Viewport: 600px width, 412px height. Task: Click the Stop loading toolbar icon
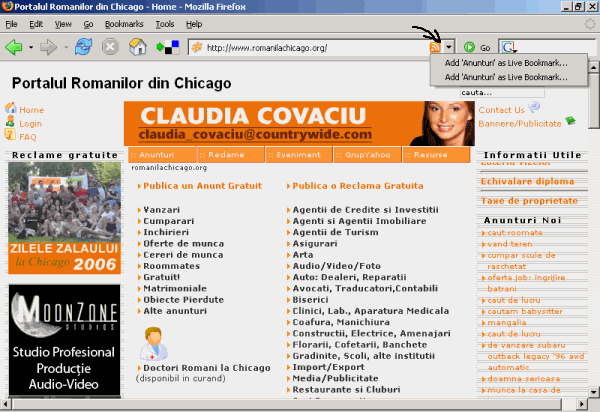[111, 47]
